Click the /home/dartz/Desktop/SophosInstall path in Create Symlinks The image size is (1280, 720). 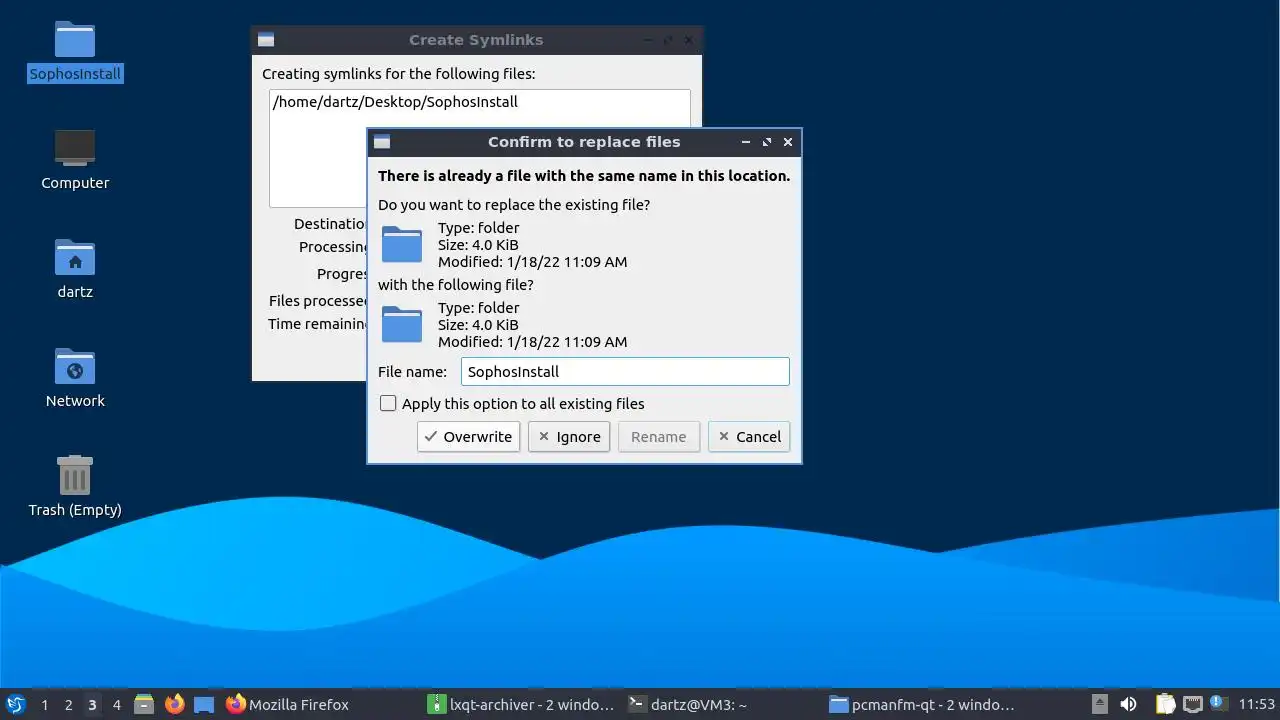[395, 102]
